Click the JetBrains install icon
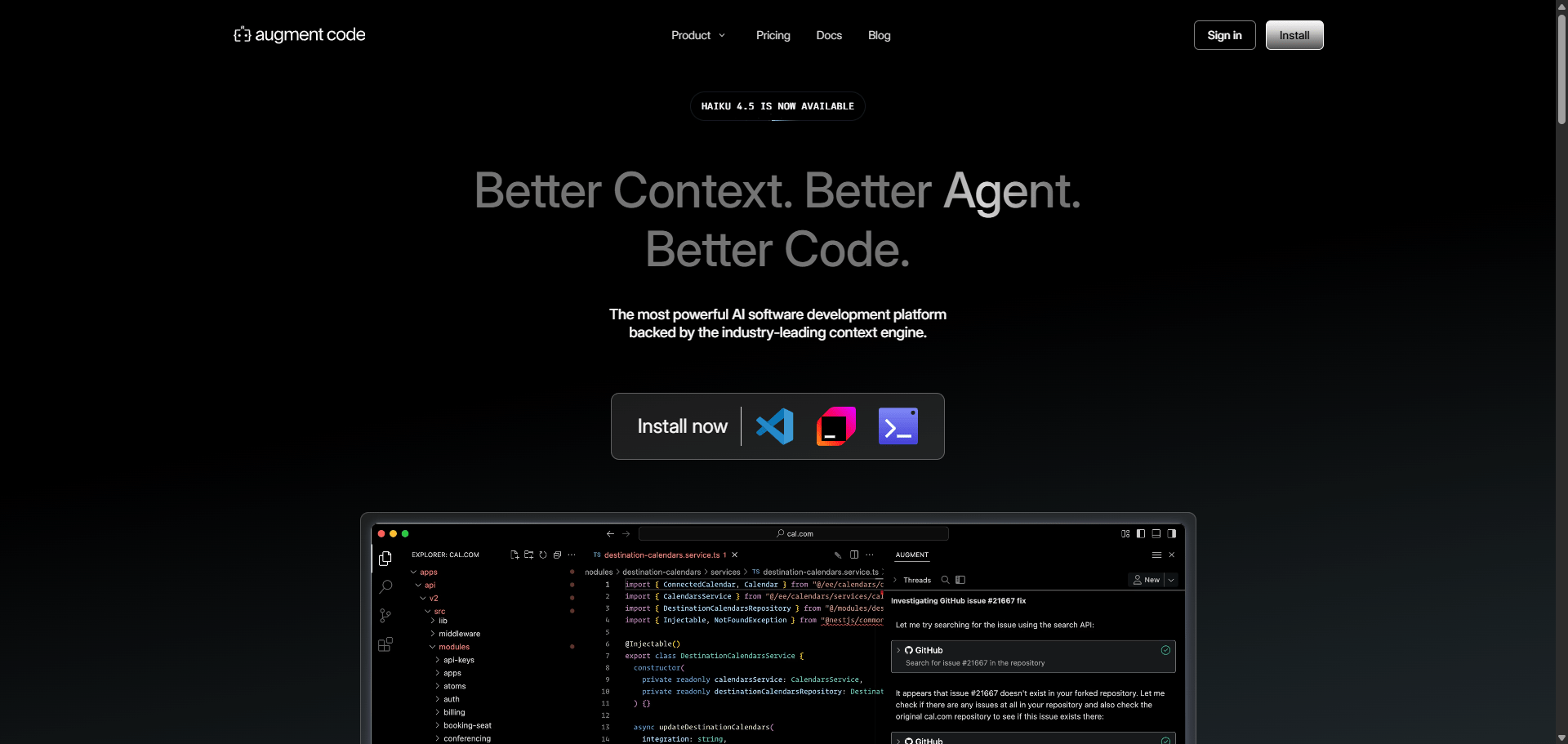Image resolution: width=1568 pixels, height=744 pixels. pos(835,426)
